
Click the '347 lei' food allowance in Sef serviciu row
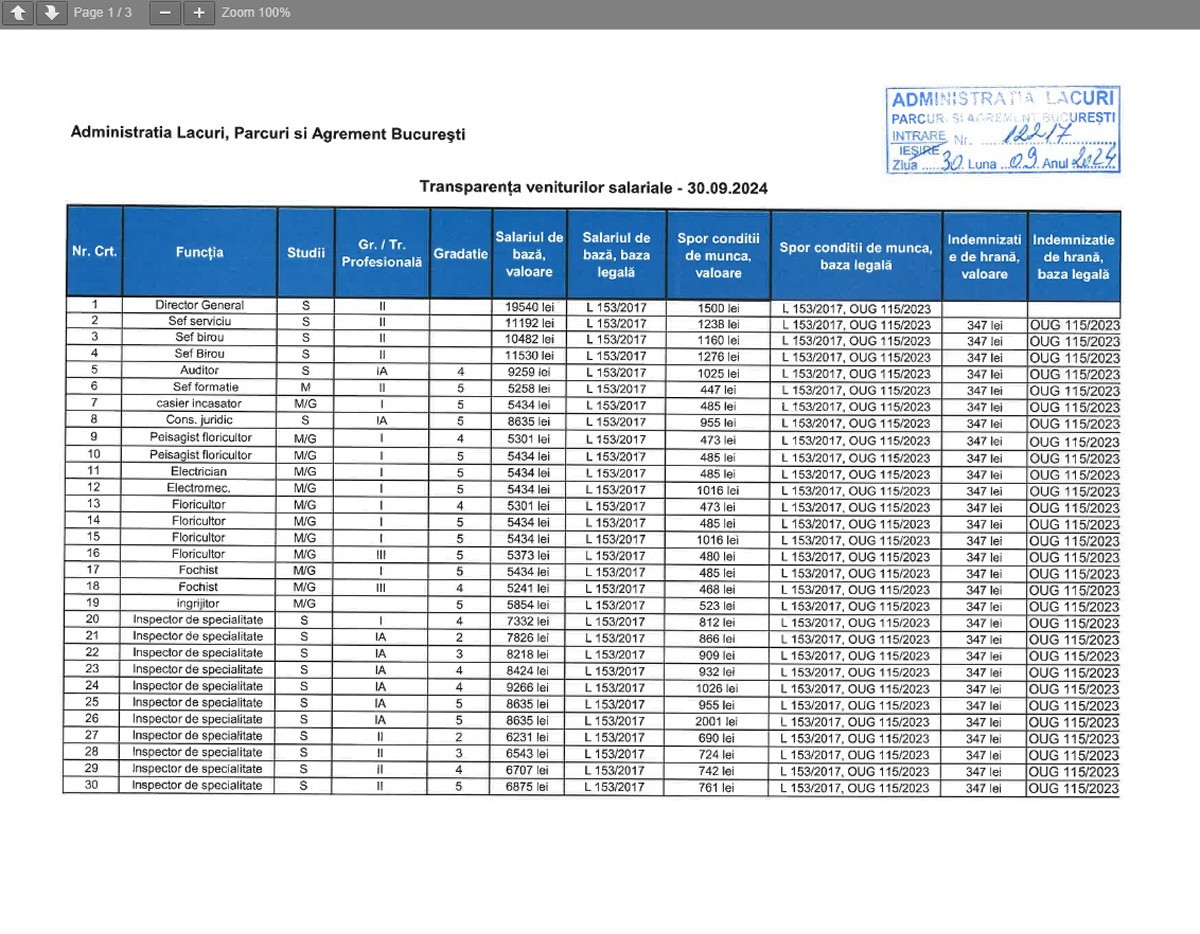(x=984, y=325)
